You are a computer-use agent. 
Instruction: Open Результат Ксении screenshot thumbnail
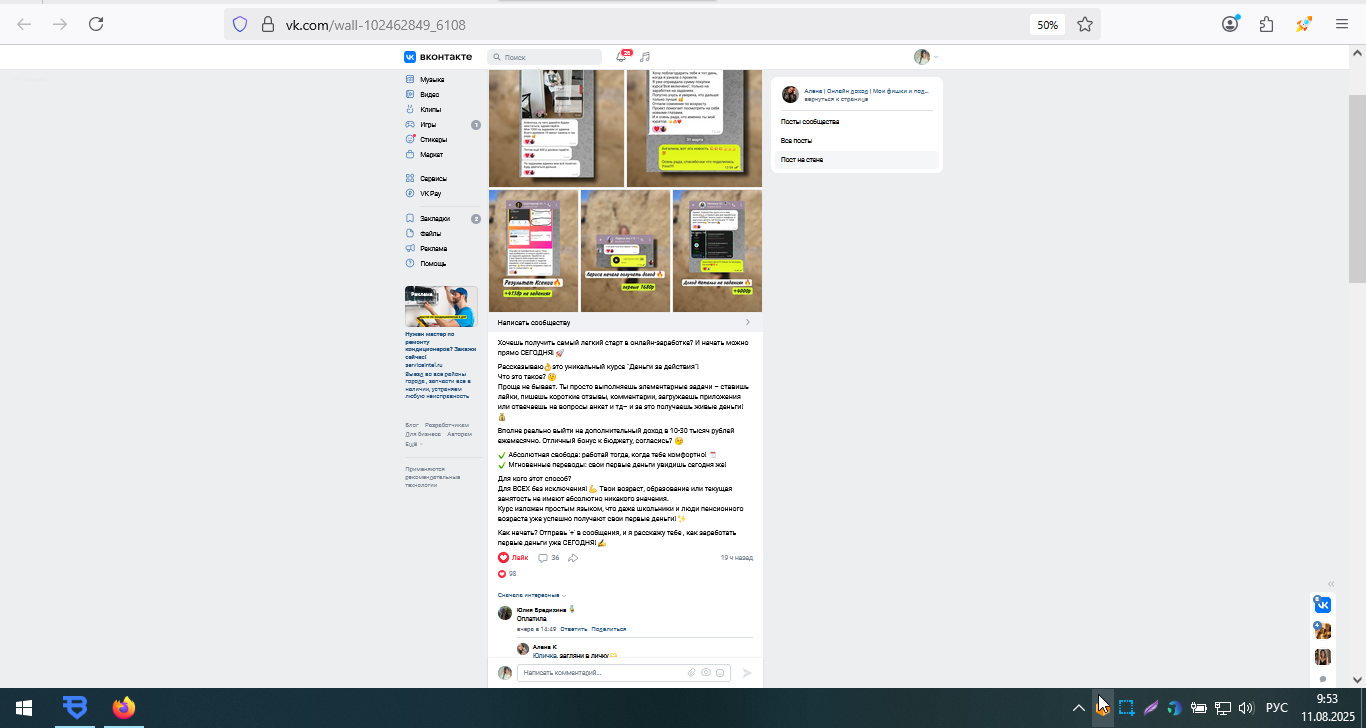(533, 251)
